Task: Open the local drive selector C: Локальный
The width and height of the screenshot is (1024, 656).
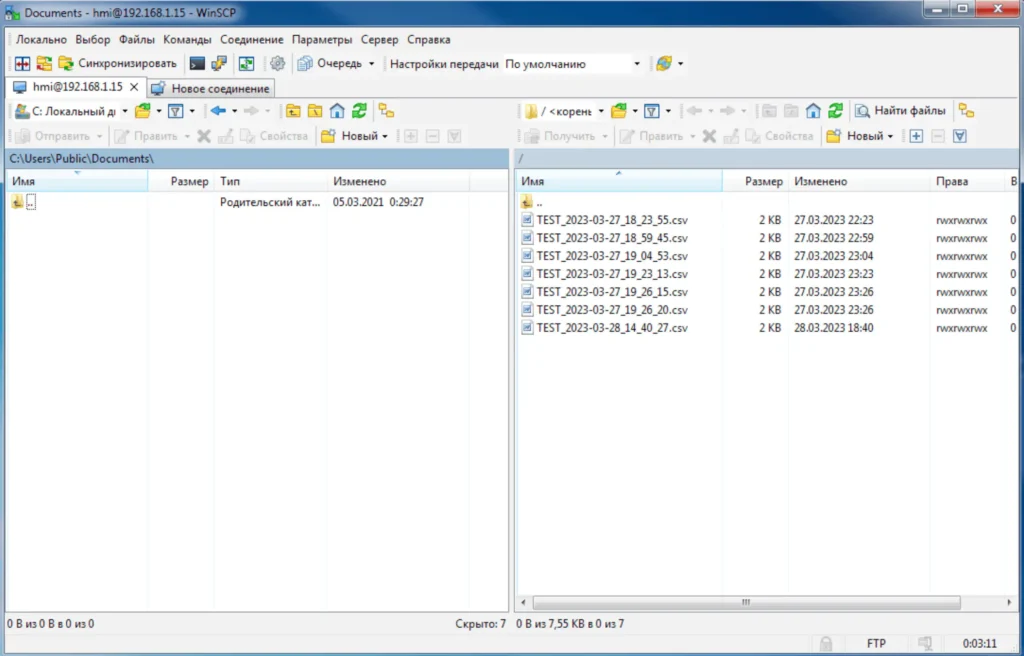Action: (71, 111)
